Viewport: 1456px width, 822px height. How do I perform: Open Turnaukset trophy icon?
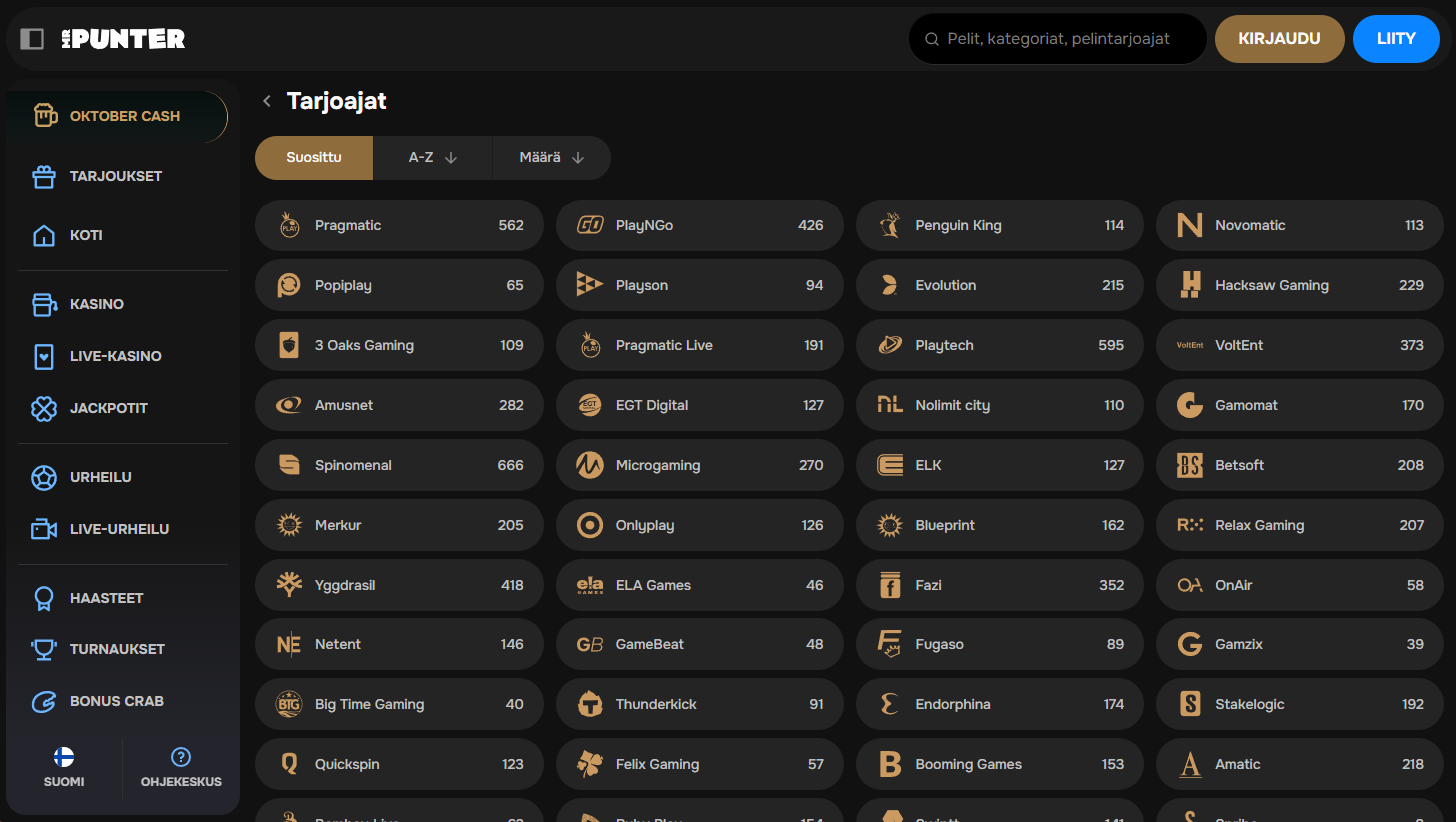44,650
